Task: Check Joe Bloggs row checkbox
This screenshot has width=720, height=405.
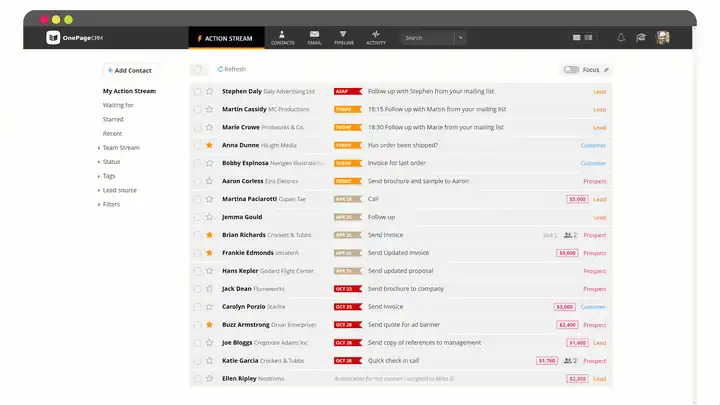Action: [x=197, y=343]
